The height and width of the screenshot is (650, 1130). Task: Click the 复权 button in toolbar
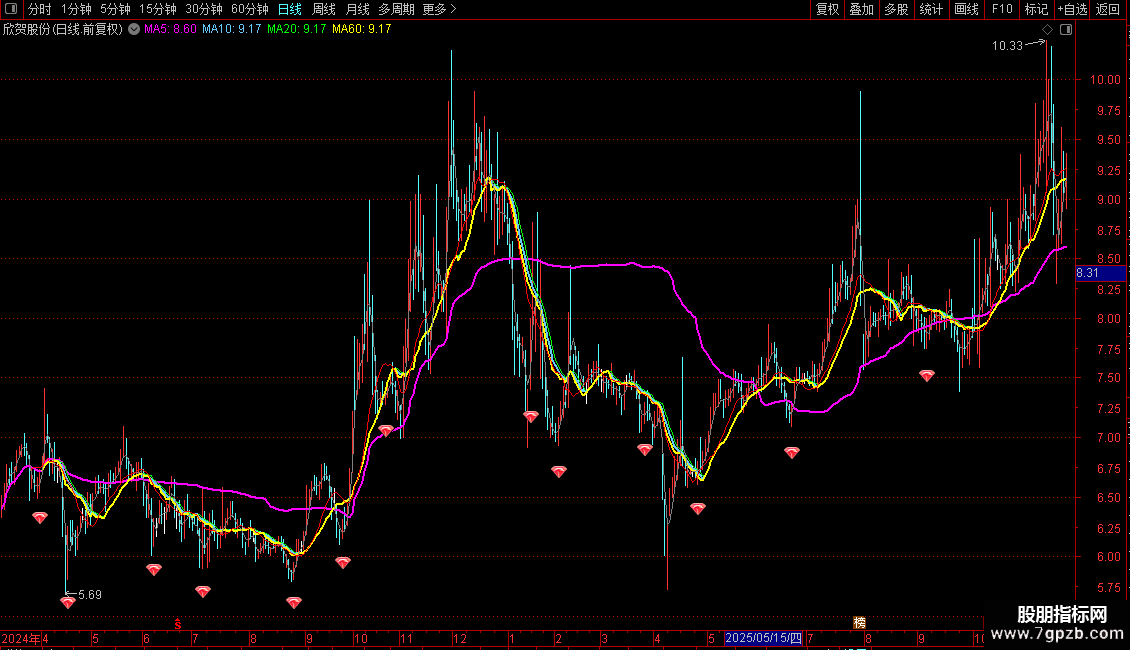tap(827, 10)
